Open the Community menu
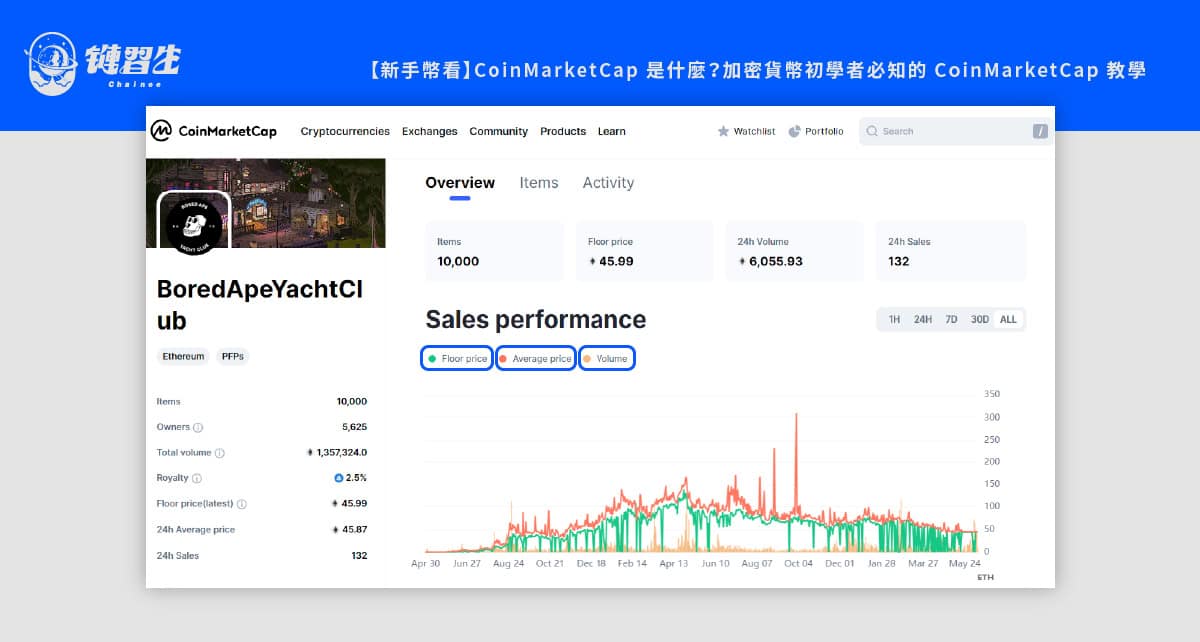Image resolution: width=1200 pixels, height=642 pixels. tap(499, 131)
